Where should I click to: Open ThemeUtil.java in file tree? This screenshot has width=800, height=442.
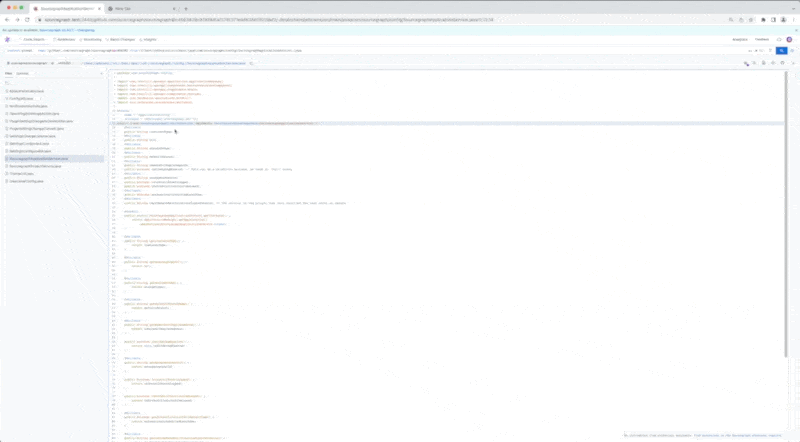(21, 174)
